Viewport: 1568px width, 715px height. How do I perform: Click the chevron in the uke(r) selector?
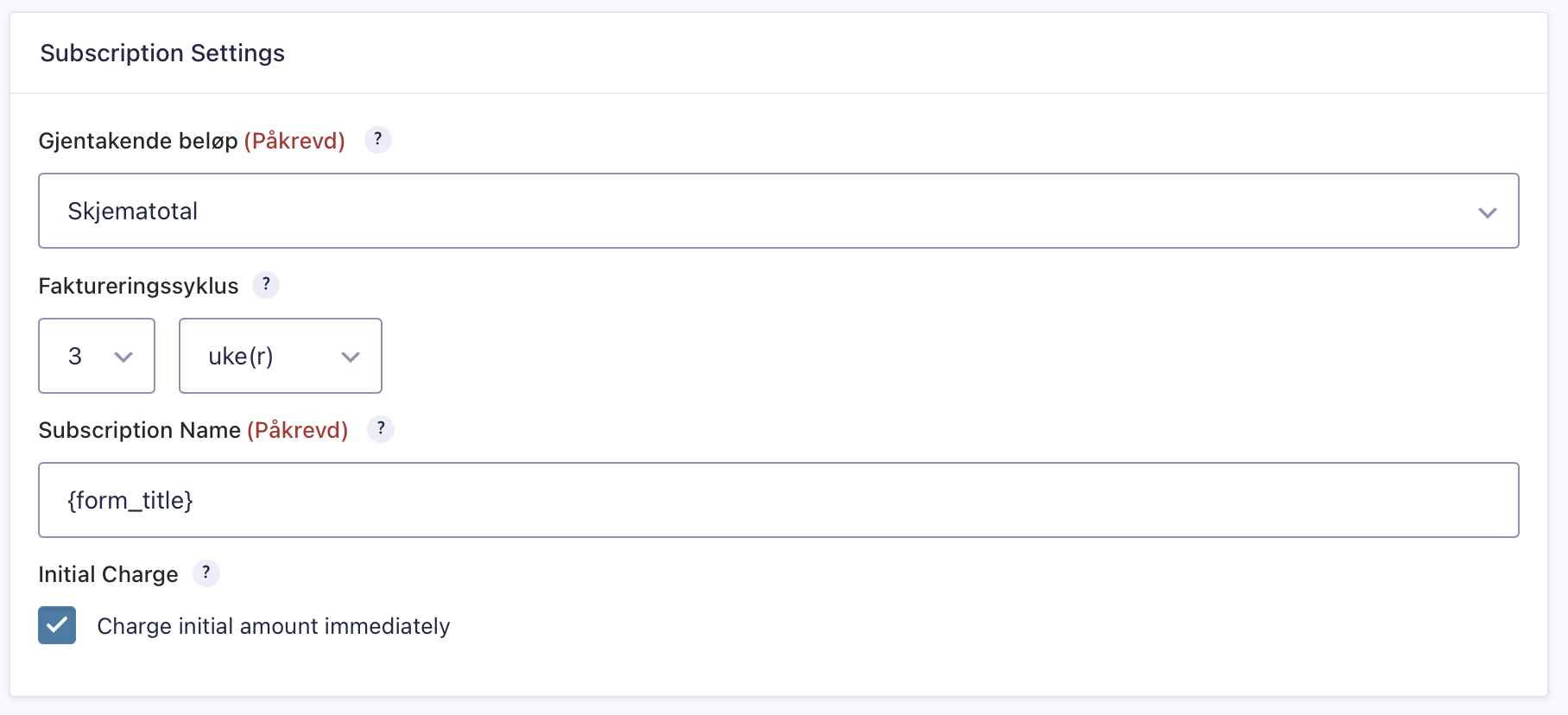pos(350,357)
